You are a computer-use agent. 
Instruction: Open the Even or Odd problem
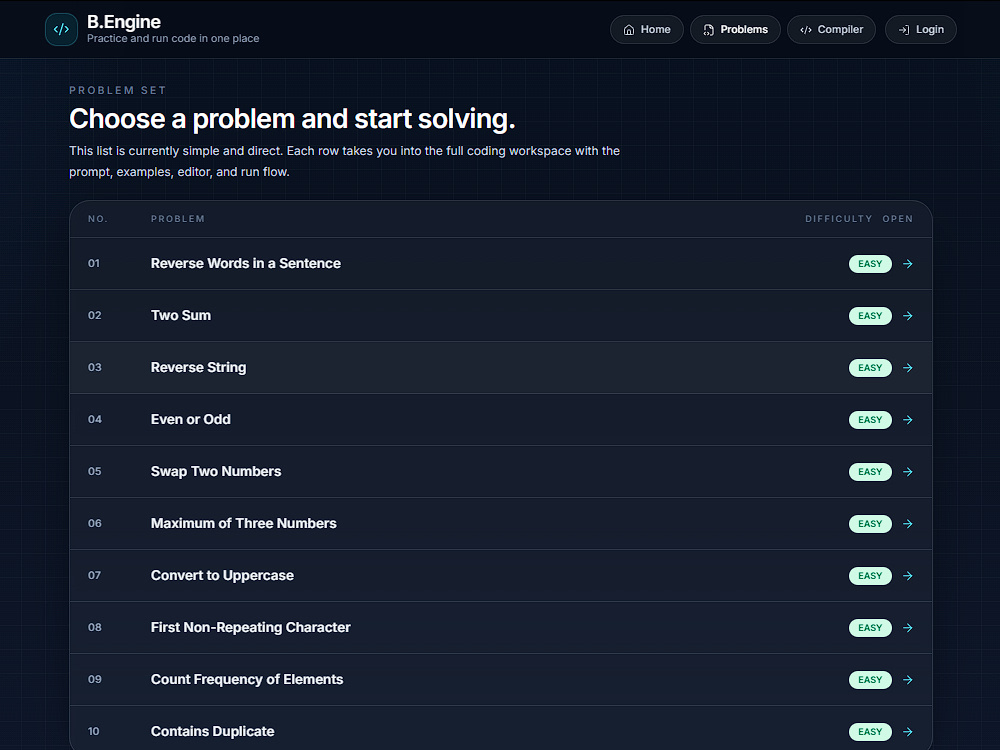click(191, 419)
